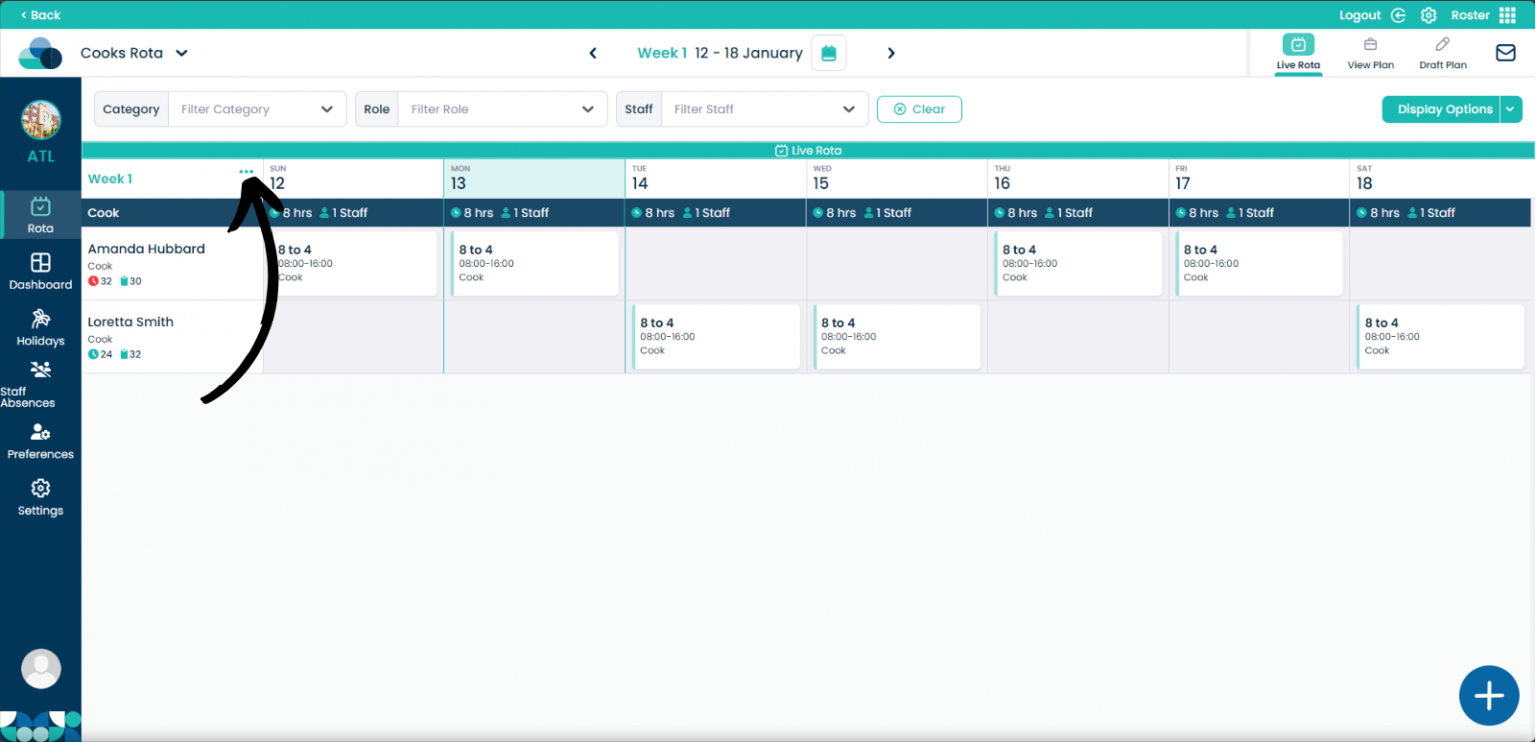Image resolution: width=1536 pixels, height=742 pixels.
Task: Expand the Cooks Rota title dropdown
Action: pos(181,53)
